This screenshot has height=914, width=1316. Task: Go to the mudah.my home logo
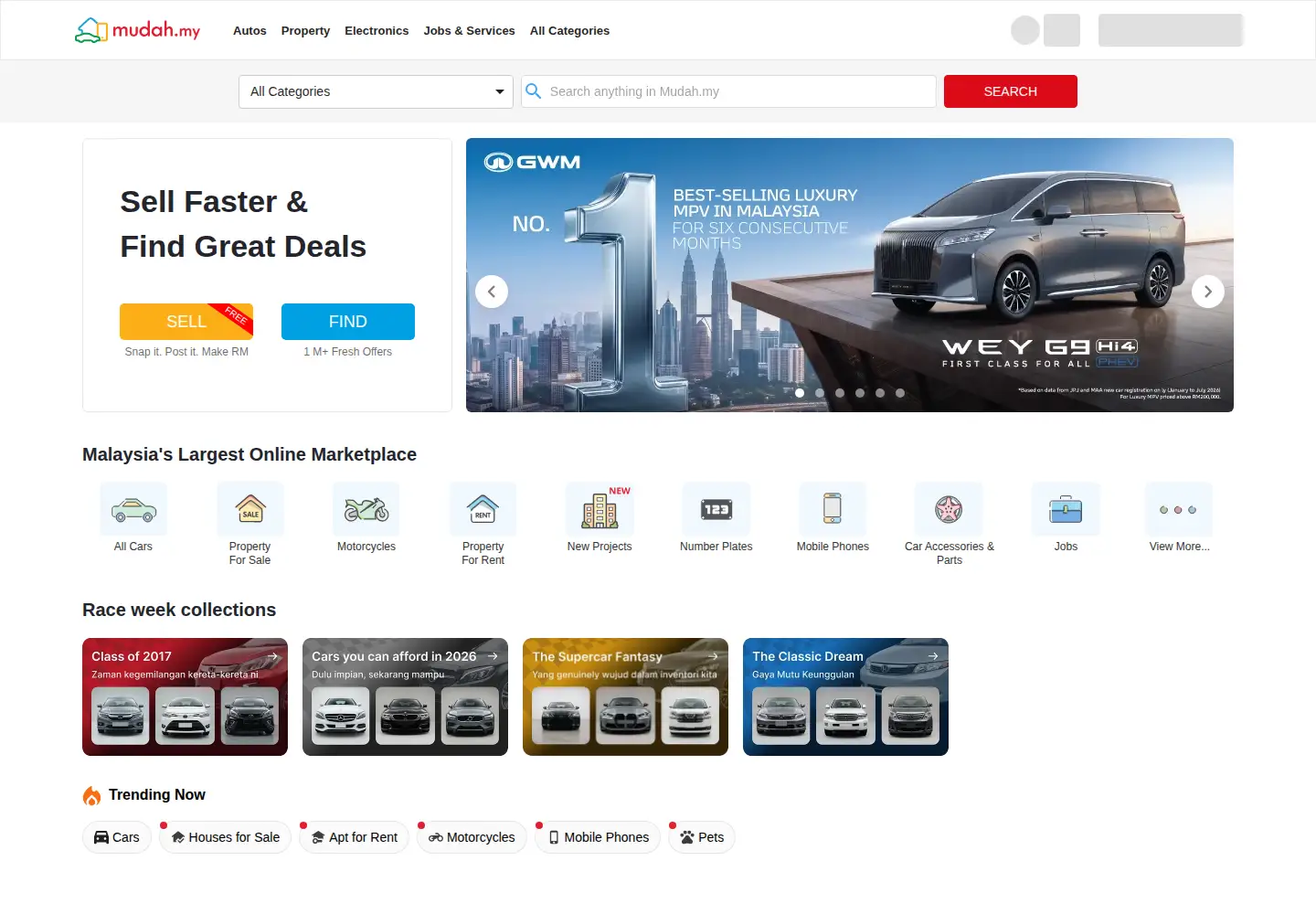point(137,30)
